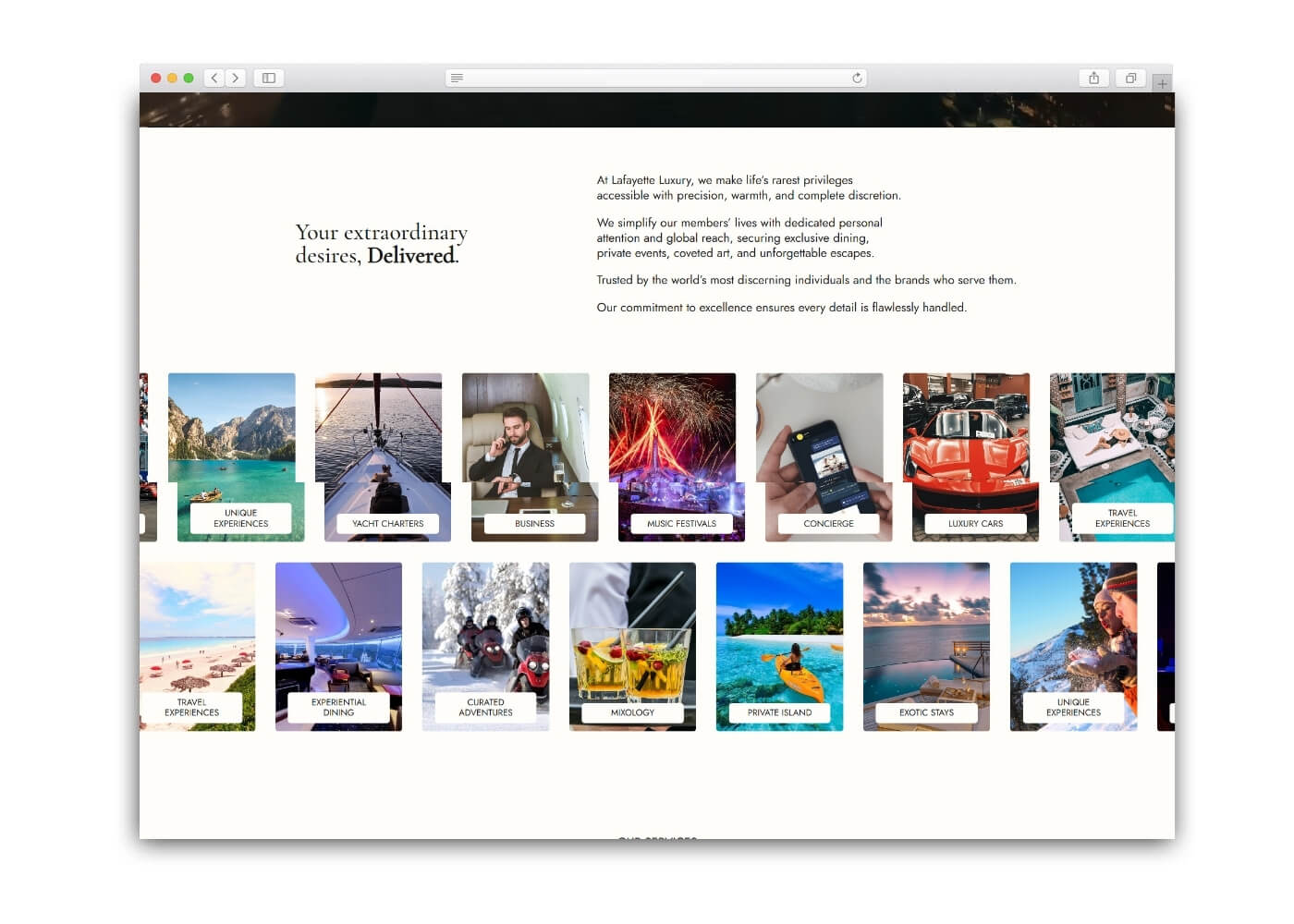This screenshot has width=1294, height=924.
Task: Open Unique Experiences card with snowy scene
Action: [1073, 646]
